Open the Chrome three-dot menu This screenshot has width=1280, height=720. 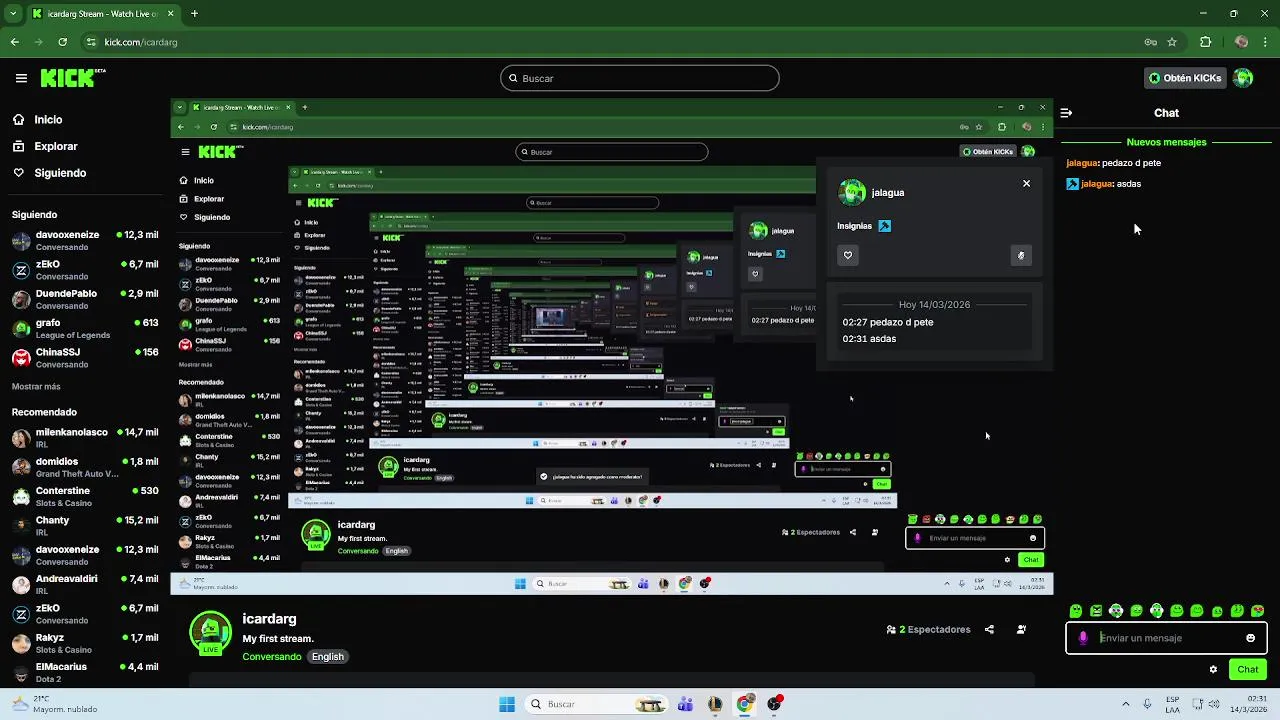1265,42
